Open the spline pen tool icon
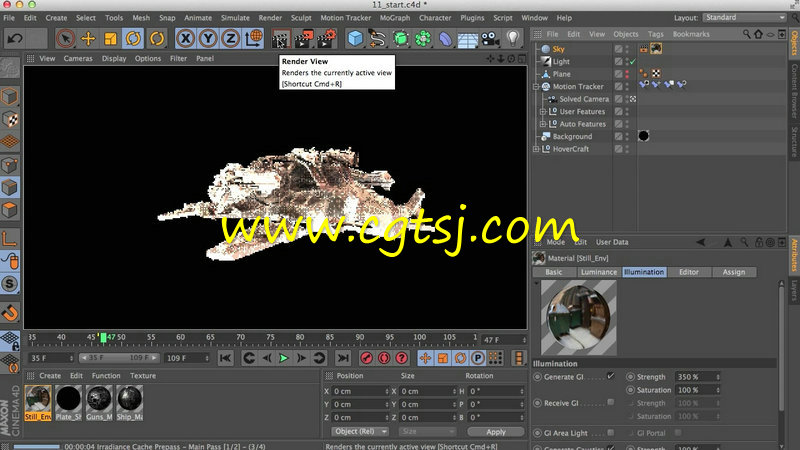 (x=378, y=39)
